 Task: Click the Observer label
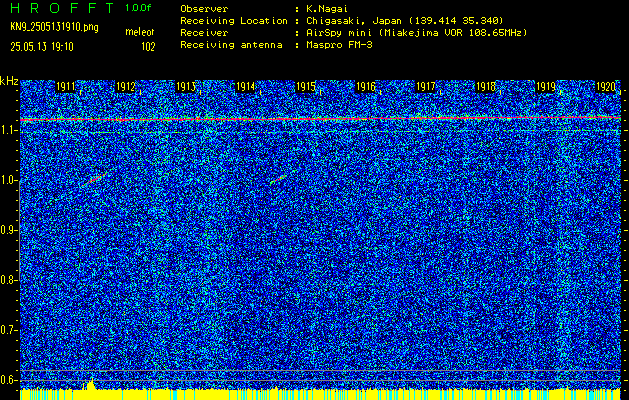(x=204, y=9)
